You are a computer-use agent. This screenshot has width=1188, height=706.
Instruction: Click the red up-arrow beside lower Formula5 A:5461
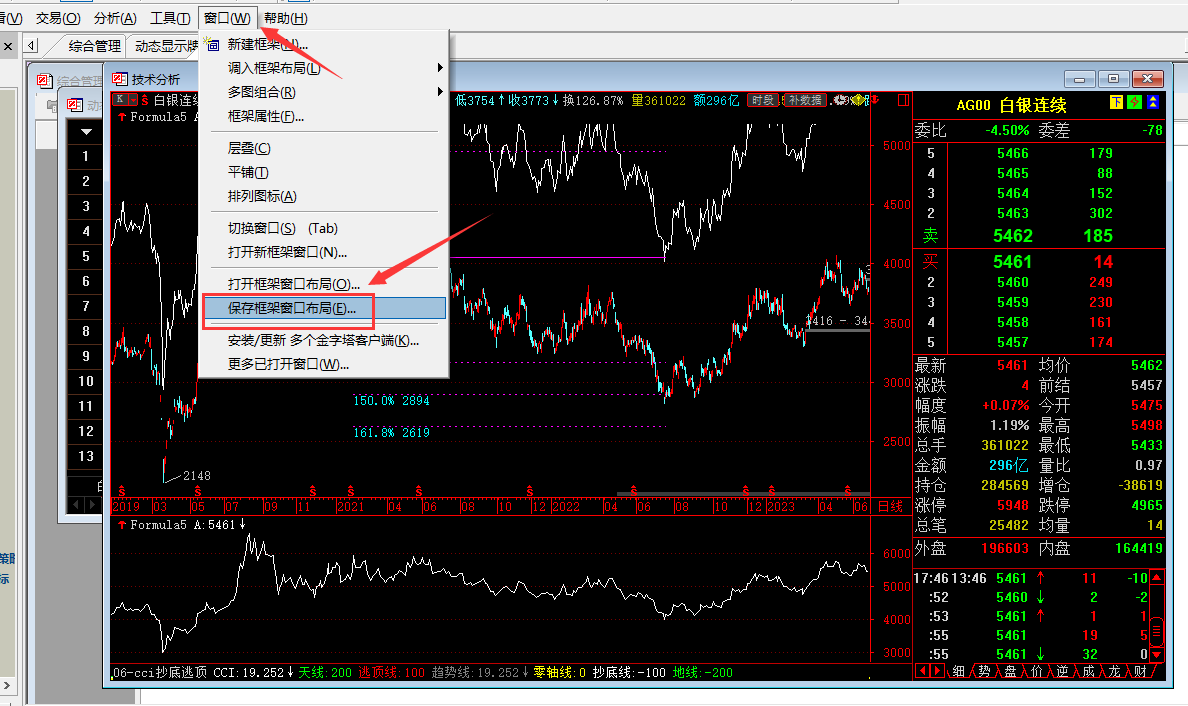tap(122, 524)
